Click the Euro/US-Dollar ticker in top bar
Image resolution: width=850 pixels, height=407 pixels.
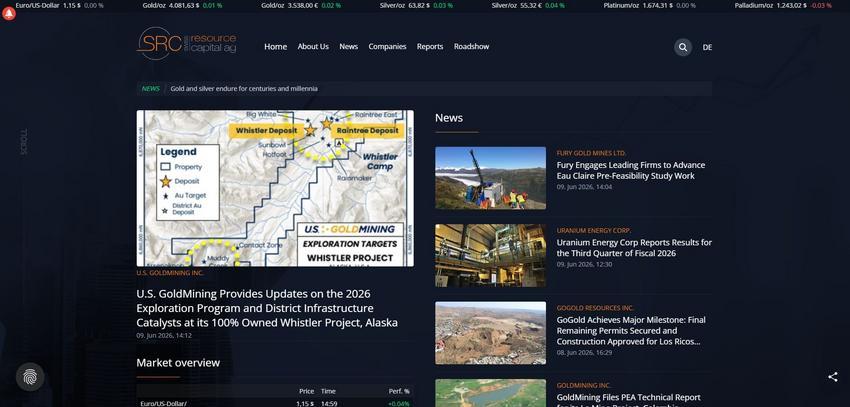[x=59, y=5]
